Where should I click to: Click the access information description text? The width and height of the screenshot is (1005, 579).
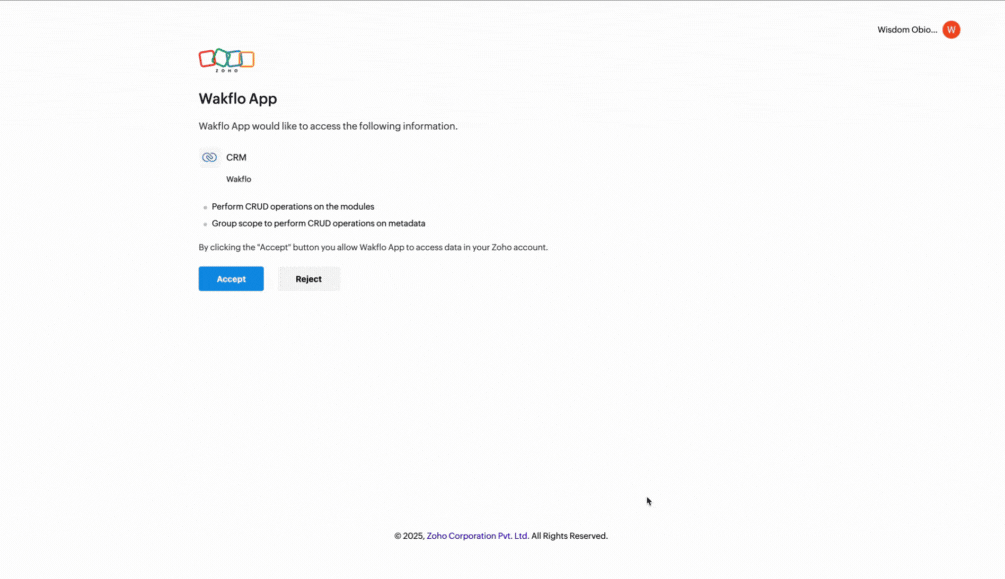(x=327, y=126)
